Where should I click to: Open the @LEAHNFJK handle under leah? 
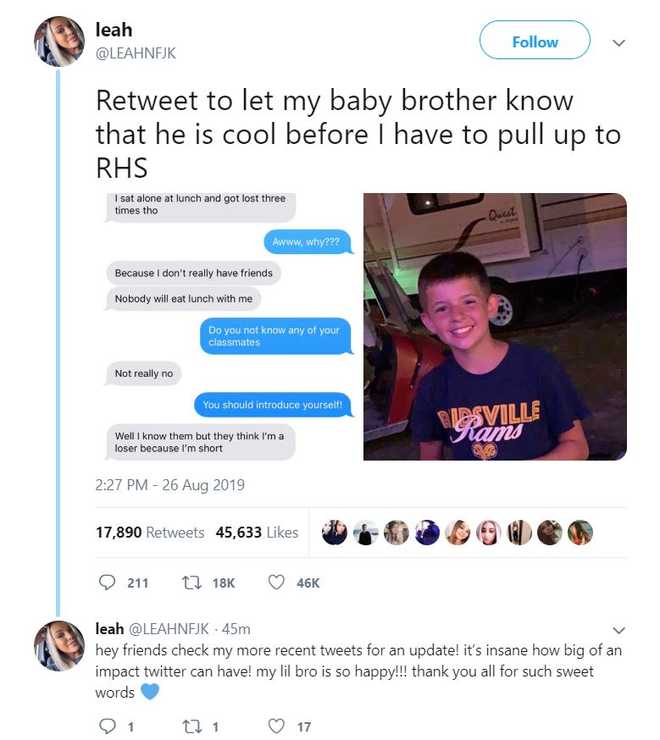[135, 53]
